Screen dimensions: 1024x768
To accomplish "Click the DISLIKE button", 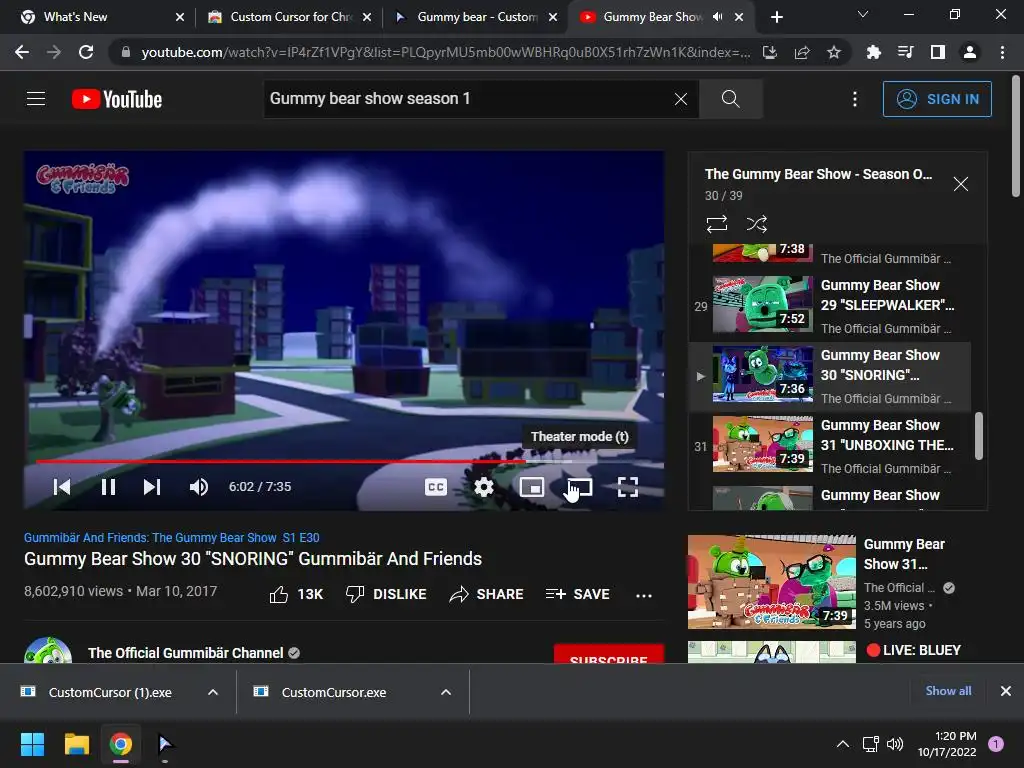I will [386, 594].
